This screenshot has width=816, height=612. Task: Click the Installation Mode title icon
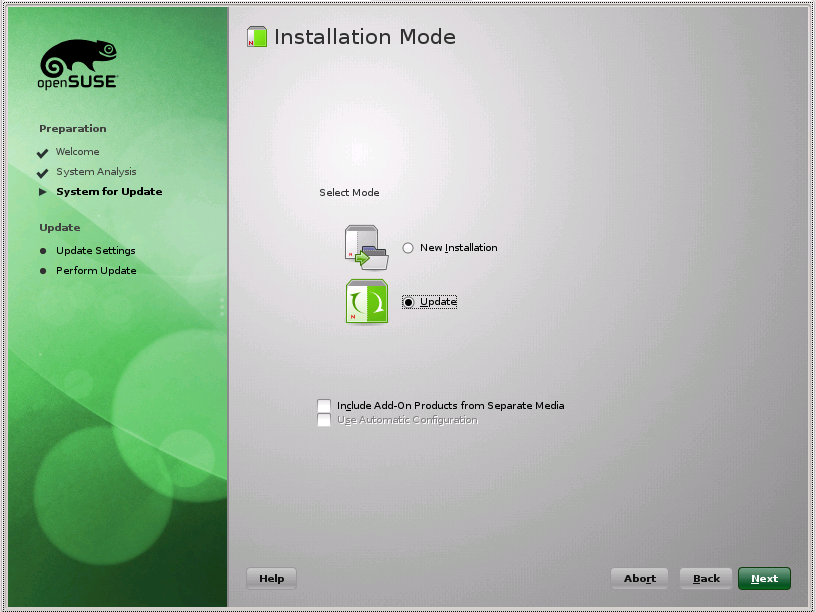click(x=257, y=37)
